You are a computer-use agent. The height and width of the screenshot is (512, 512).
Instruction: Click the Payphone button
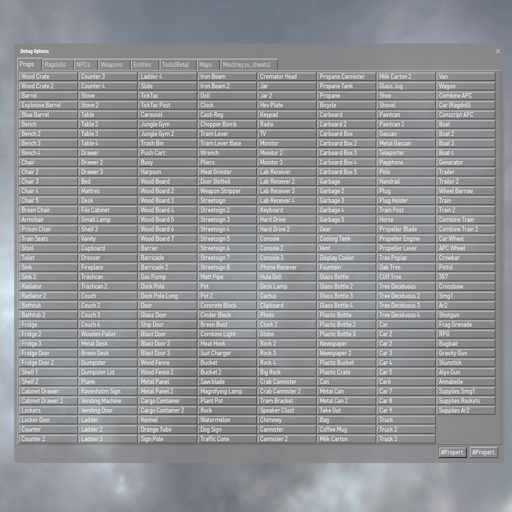[406, 163]
